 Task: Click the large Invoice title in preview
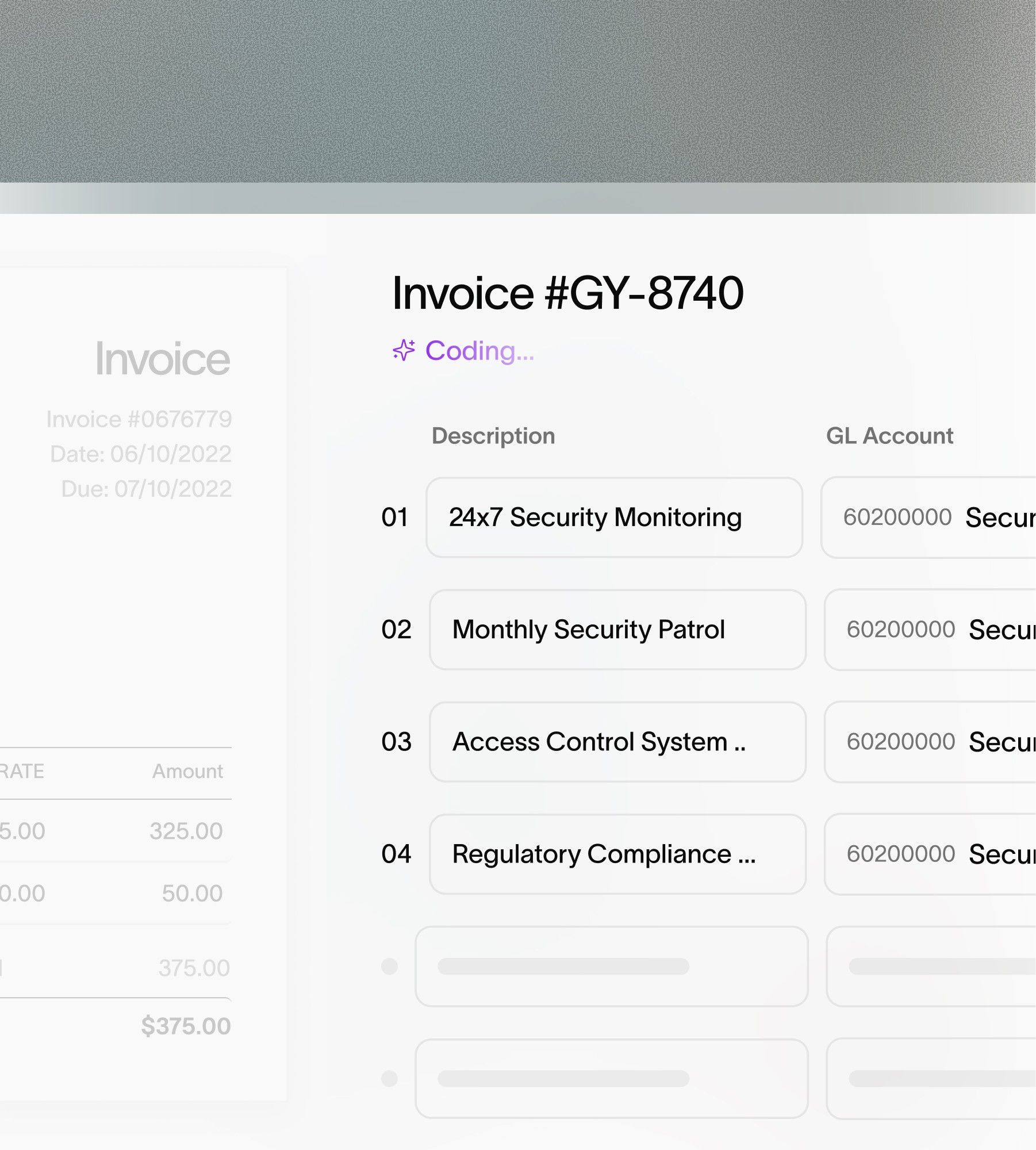(x=163, y=359)
